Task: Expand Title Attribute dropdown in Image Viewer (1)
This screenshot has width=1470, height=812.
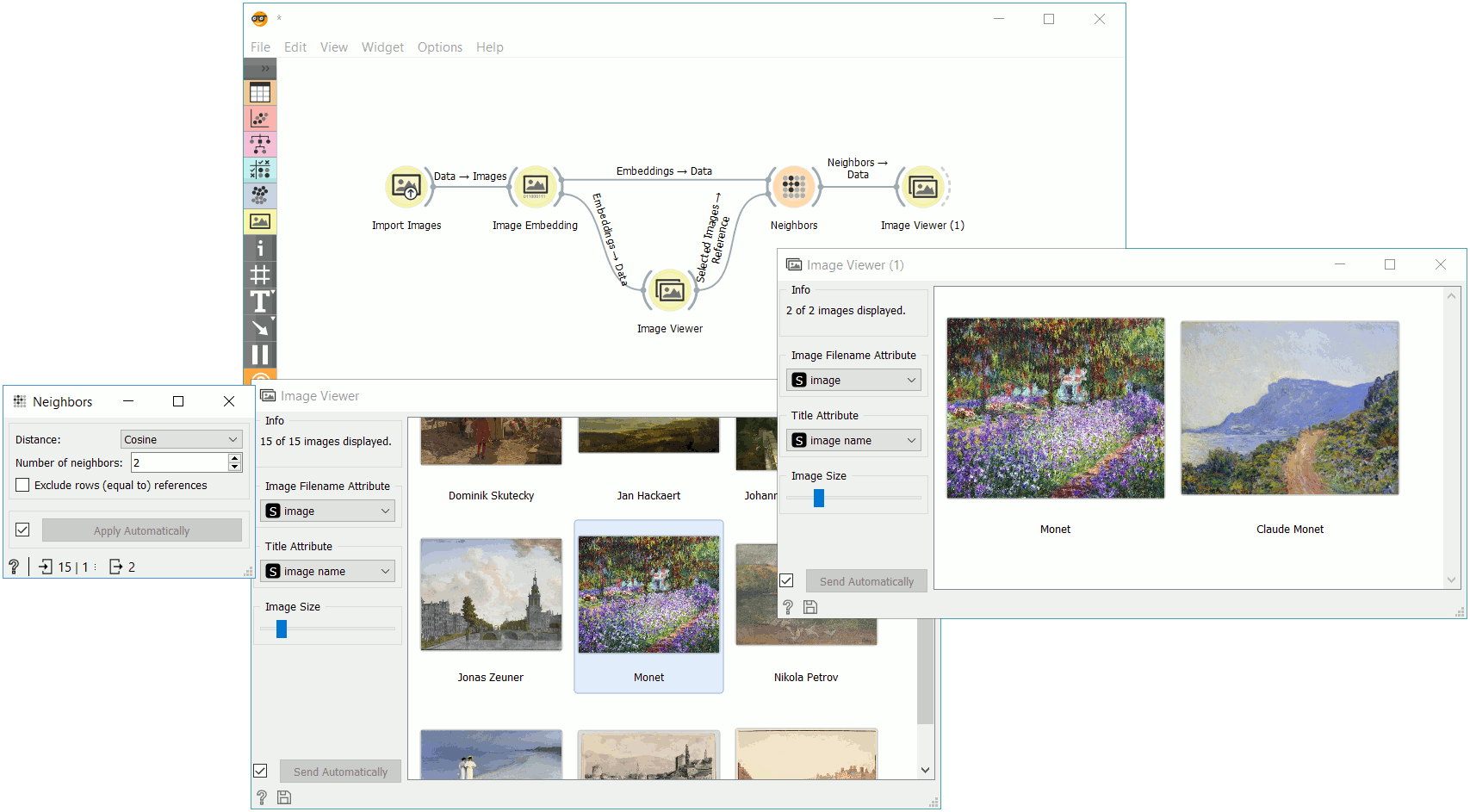Action: [x=853, y=441]
